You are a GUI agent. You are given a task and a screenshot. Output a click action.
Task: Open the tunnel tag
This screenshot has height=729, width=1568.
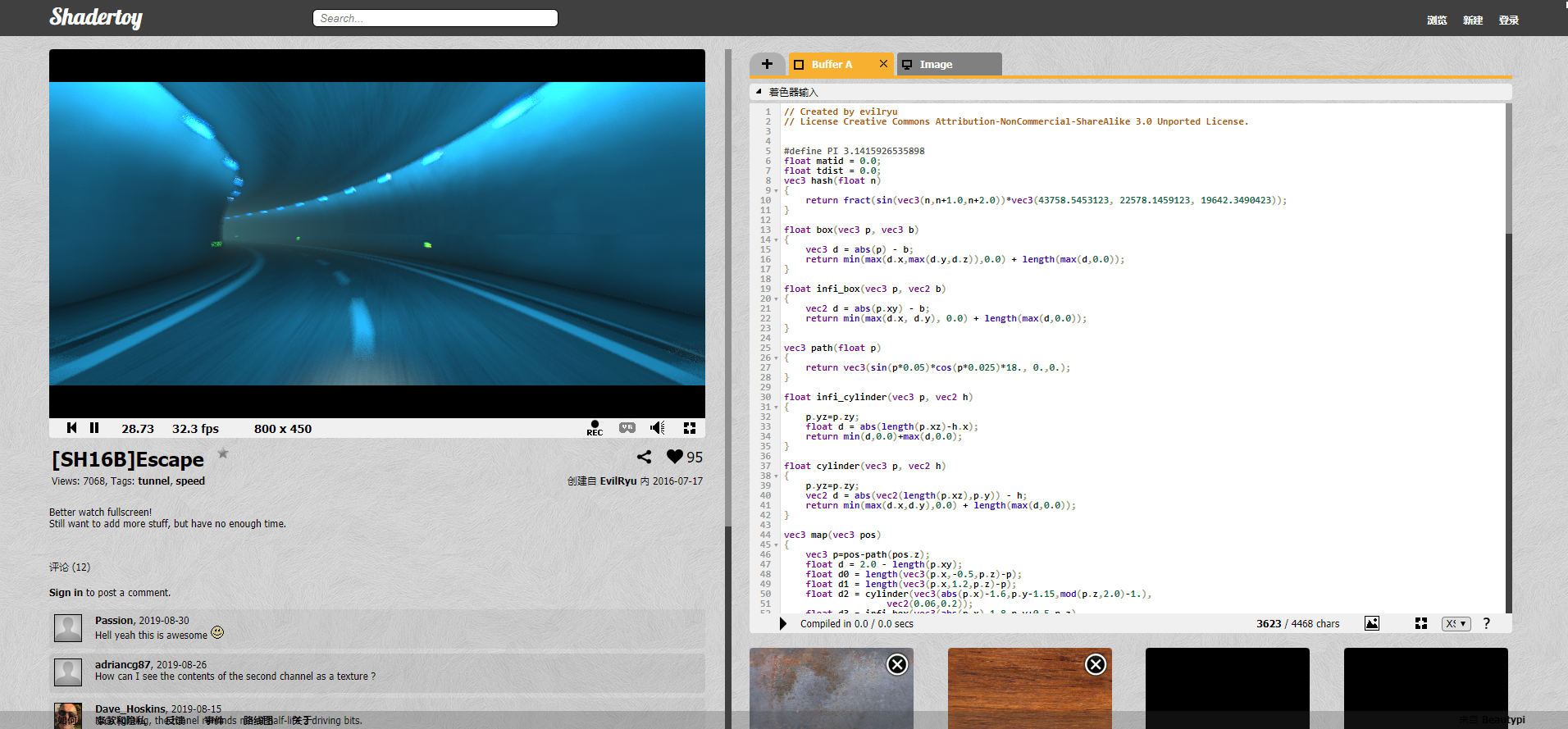[153, 481]
